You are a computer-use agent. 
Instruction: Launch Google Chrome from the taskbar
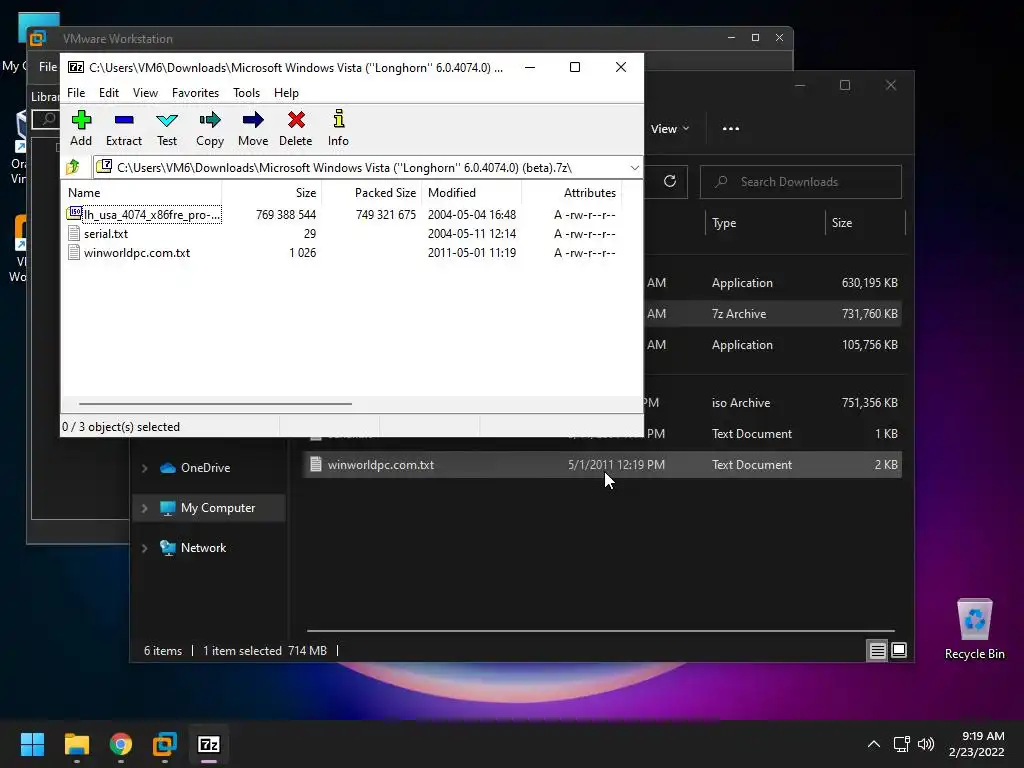pyautogui.click(x=121, y=744)
